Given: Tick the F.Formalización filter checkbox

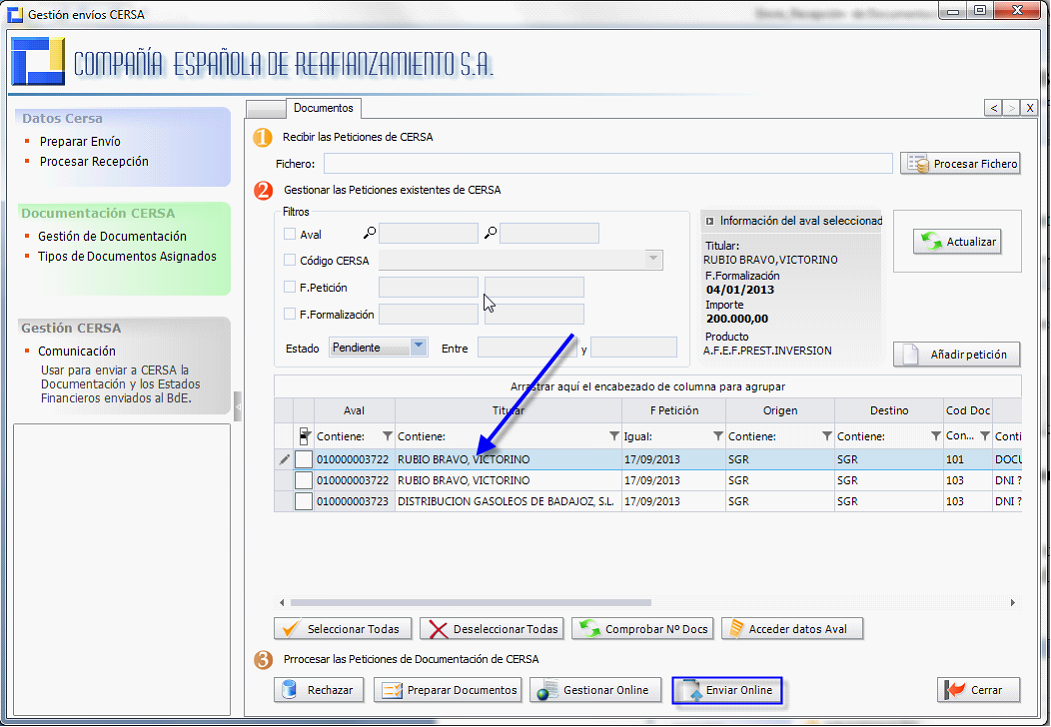Looking at the screenshot, I should pos(290,314).
